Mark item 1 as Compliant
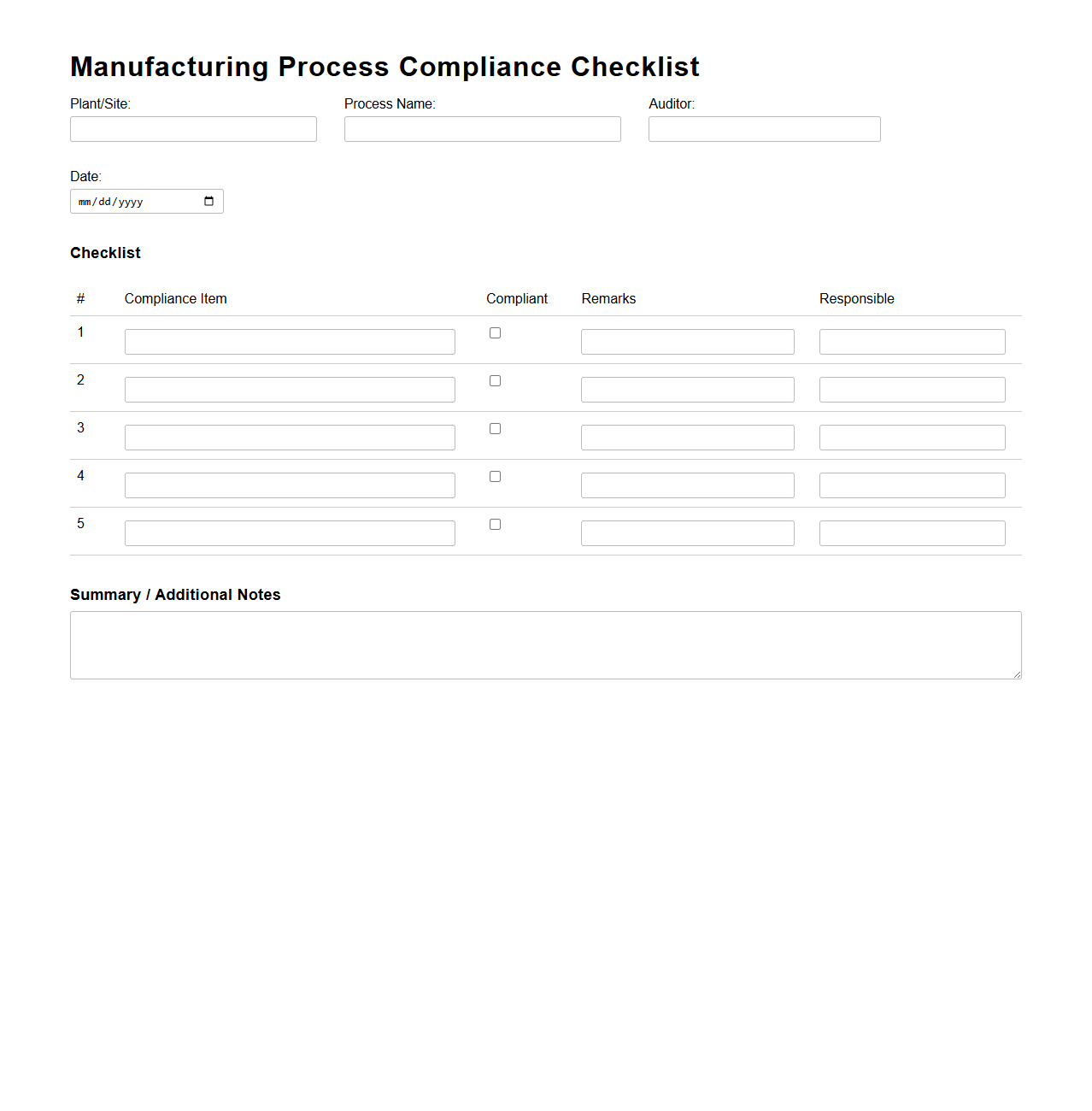The width and height of the screenshot is (1092, 1111). tap(495, 332)
